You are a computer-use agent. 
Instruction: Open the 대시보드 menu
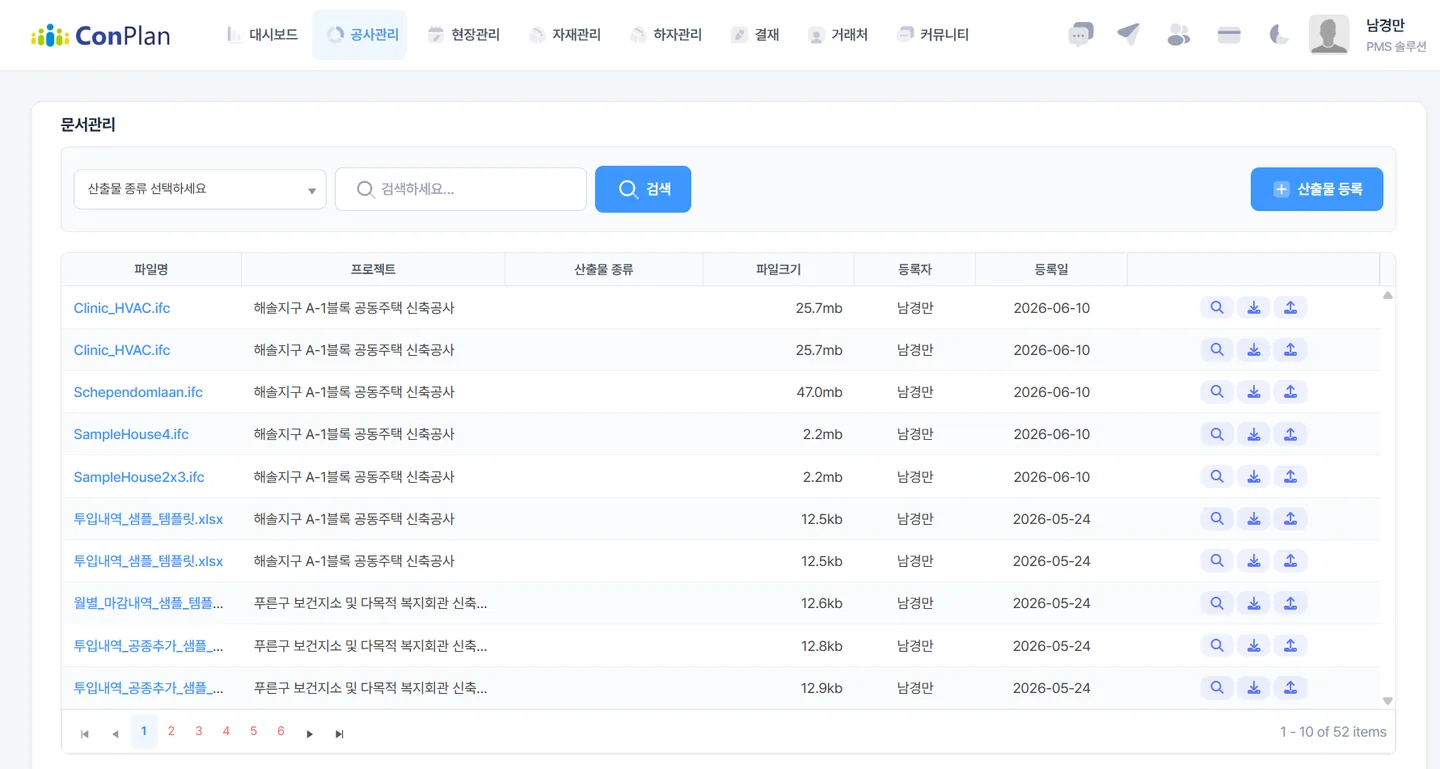pyautogui.click(x=262, y=35)
